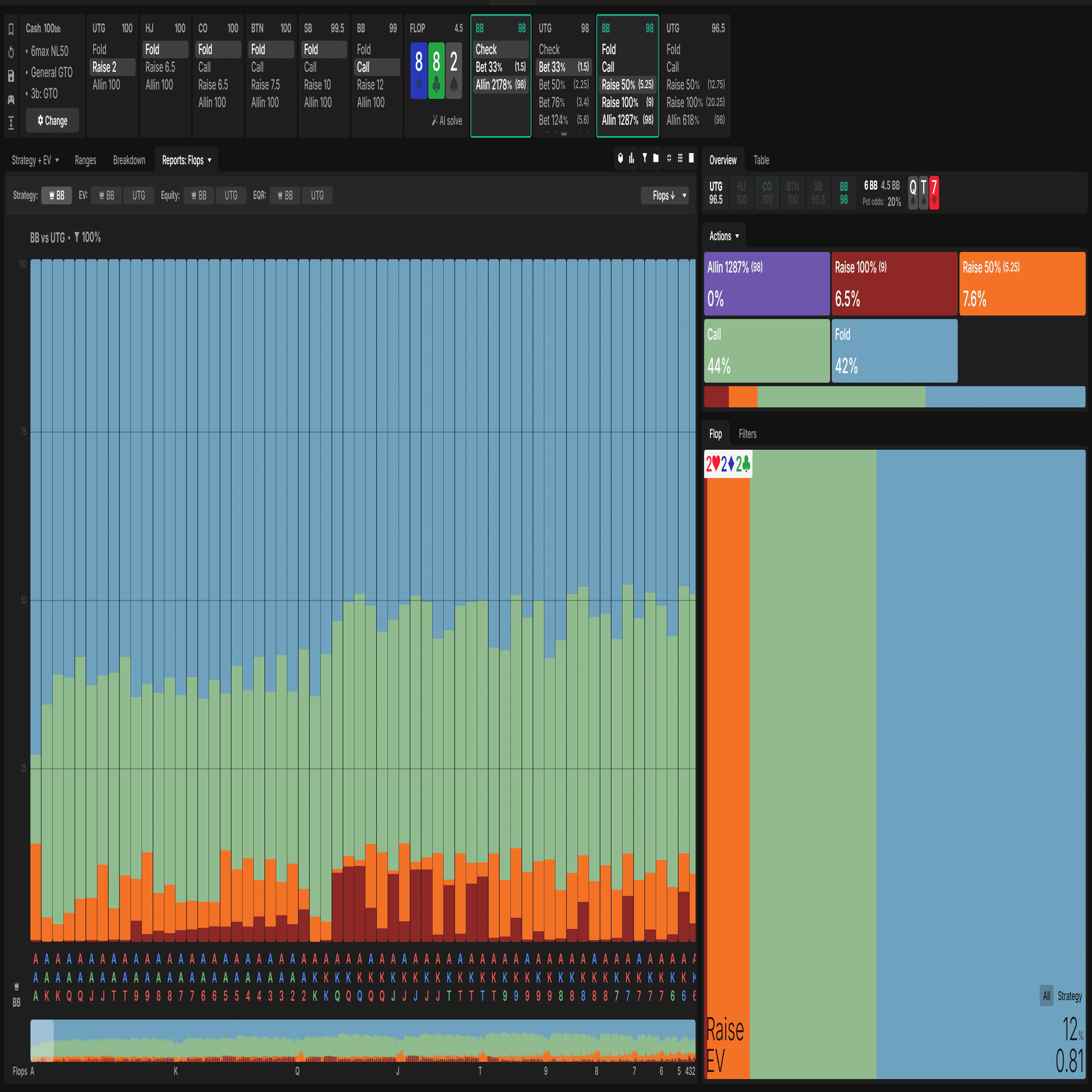1092x1092 pixels.
Task: Click the dark red Raise 100% tile
Action: coord(894,284)
